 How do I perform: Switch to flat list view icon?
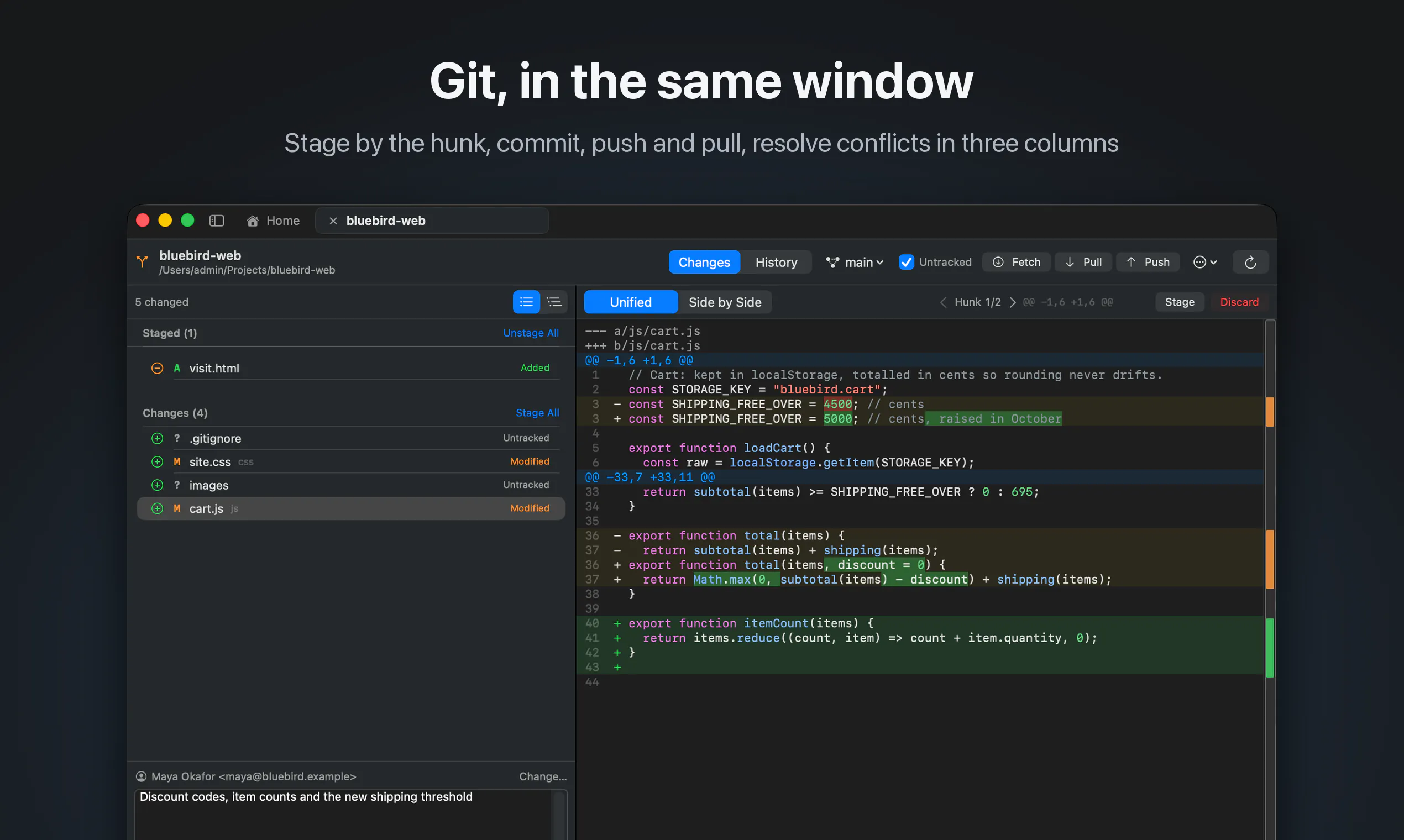526,302
